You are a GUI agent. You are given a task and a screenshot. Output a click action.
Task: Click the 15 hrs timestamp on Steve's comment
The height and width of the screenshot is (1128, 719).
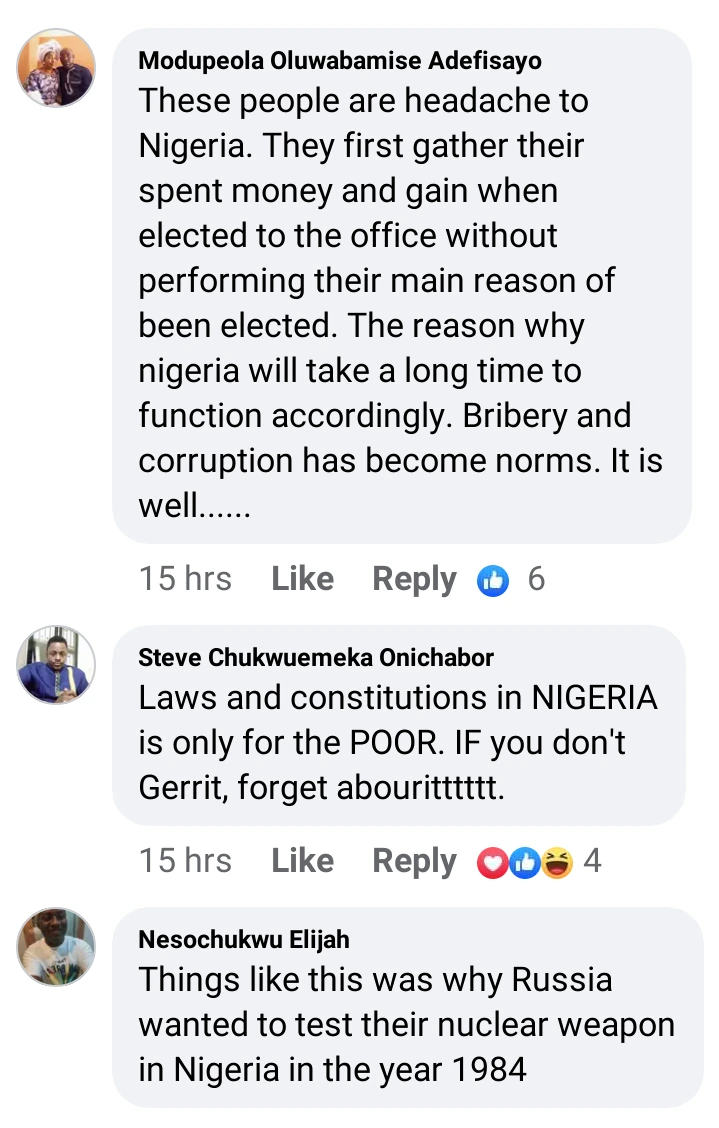(185, 861)
